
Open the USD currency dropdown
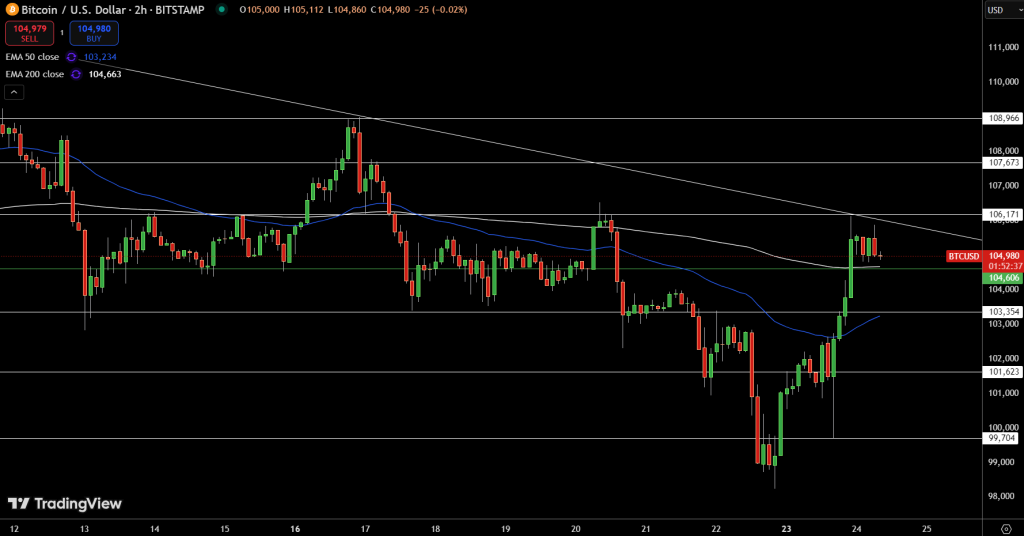point(1003,10)
